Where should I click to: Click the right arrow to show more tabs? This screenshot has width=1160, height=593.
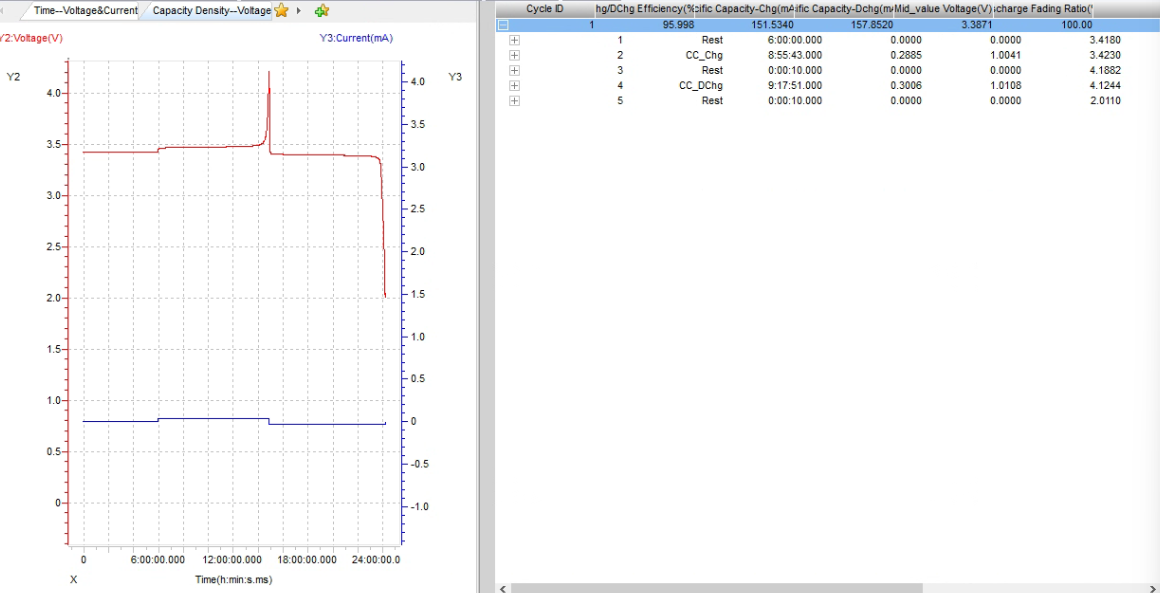click(299, 11)
